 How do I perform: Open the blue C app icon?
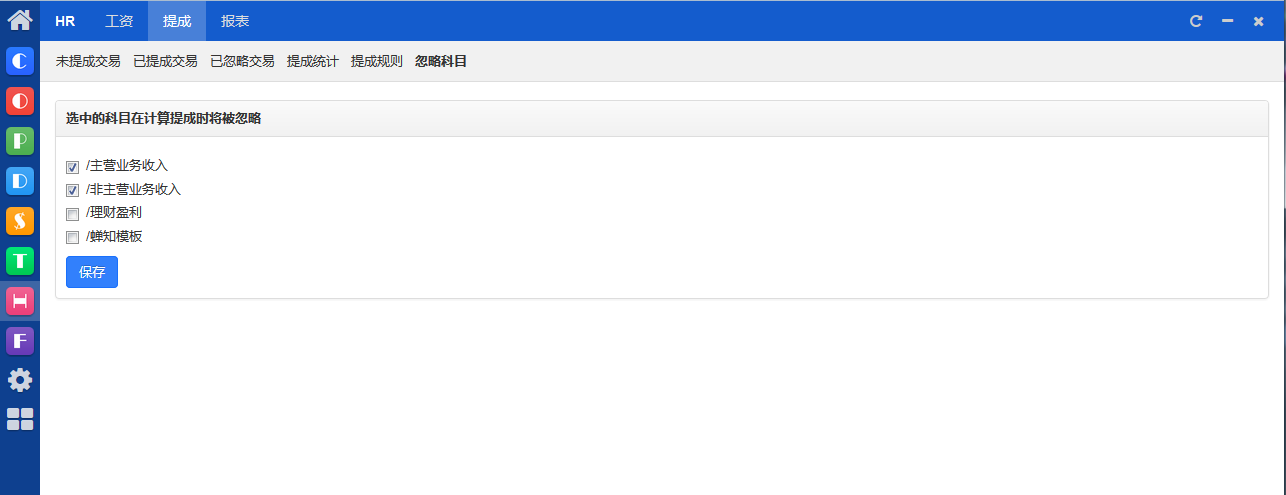20,61
